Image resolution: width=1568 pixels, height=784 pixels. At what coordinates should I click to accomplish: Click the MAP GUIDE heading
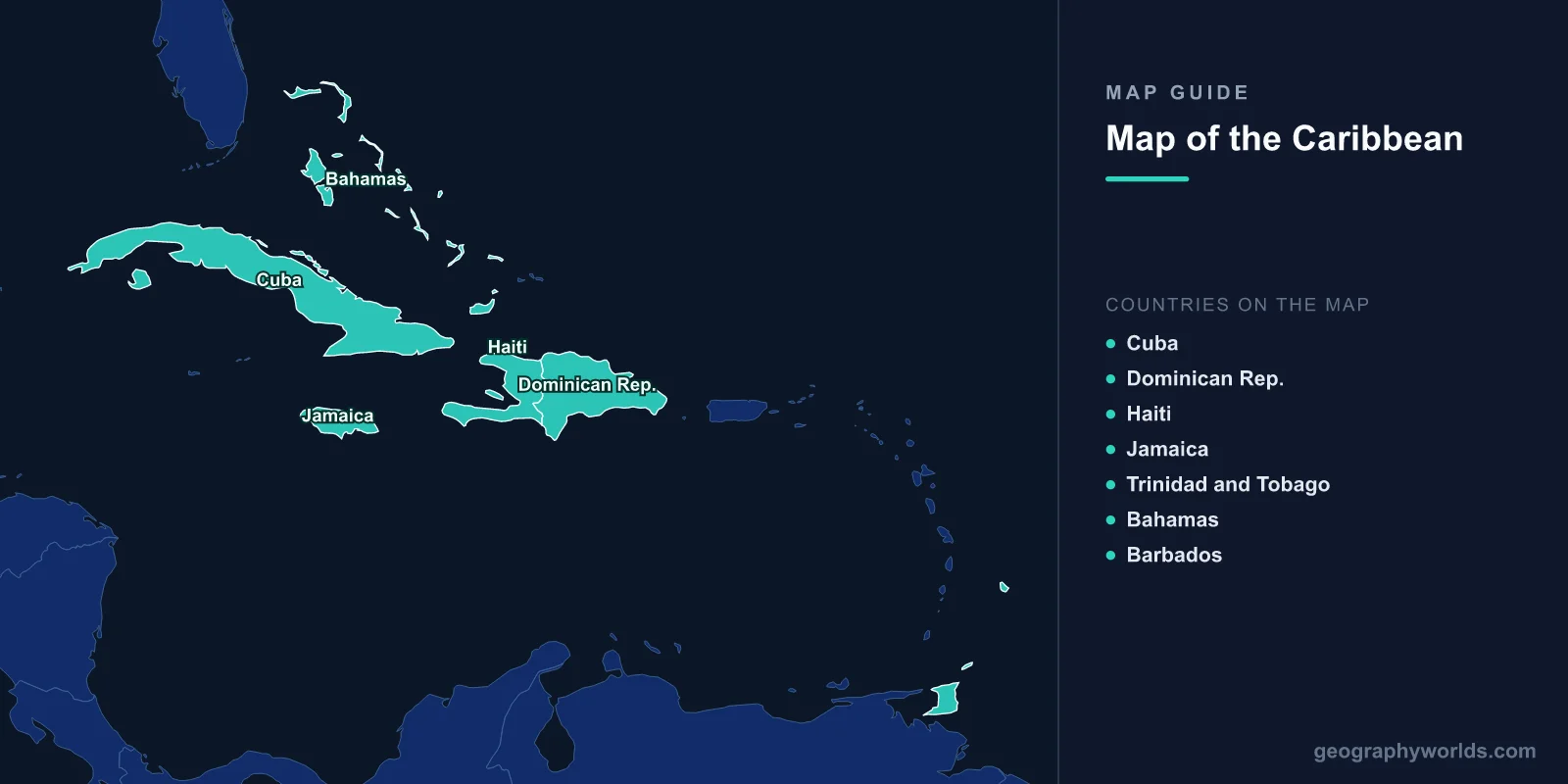(x=1177, y=93)
